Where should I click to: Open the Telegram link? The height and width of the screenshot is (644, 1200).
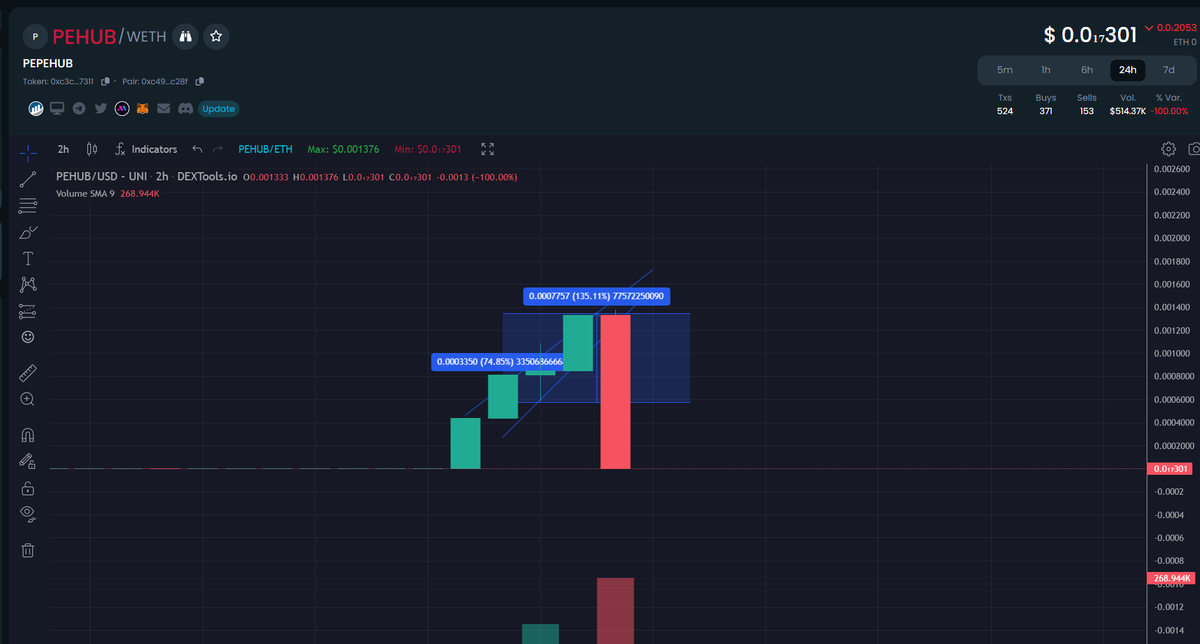[x=79, y=108]
